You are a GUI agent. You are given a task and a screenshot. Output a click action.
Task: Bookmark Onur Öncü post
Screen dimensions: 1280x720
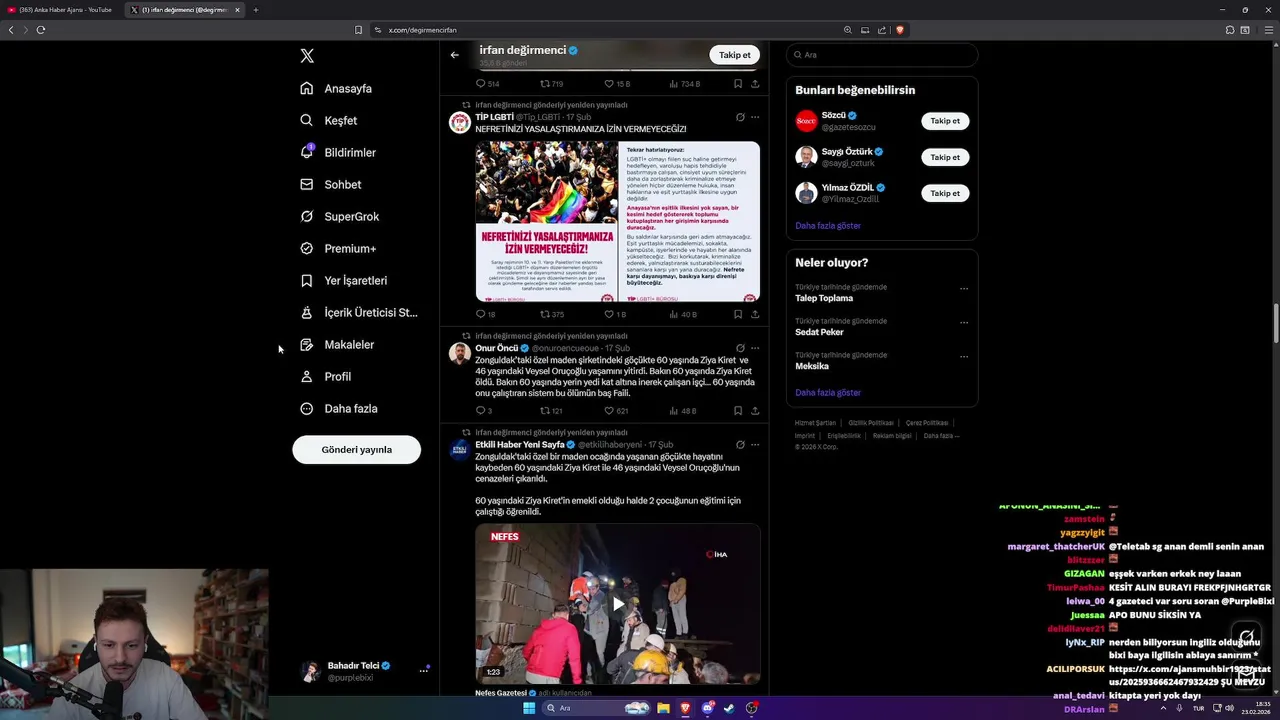click(x=738, y=411)
